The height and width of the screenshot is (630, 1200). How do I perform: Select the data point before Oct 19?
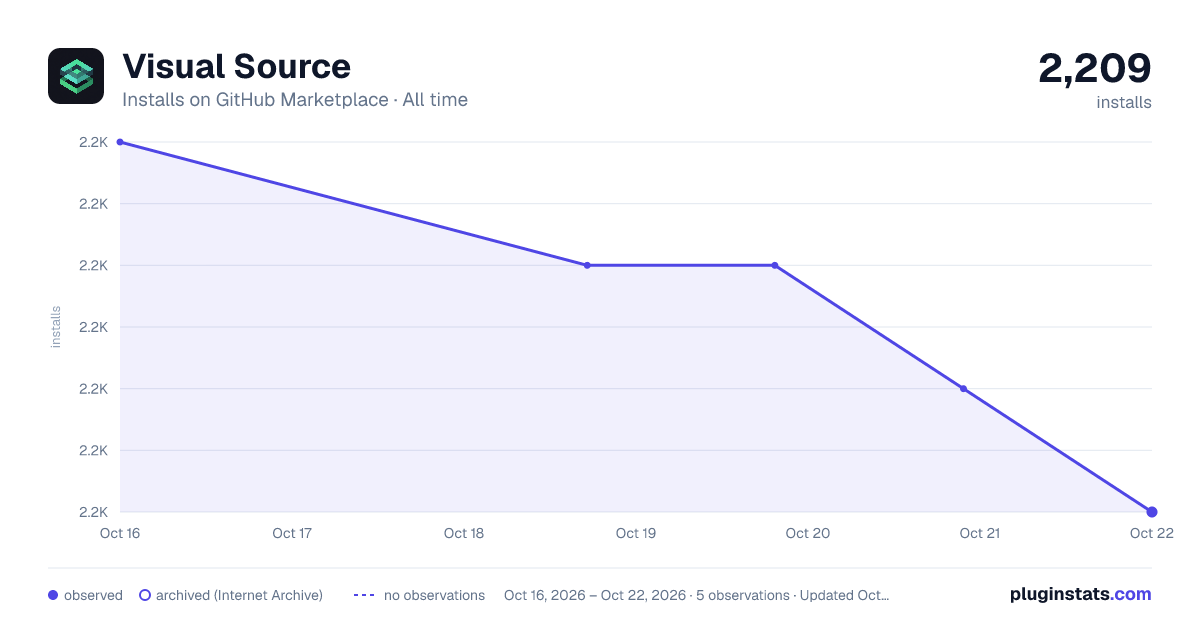click(x=587, y=265)
